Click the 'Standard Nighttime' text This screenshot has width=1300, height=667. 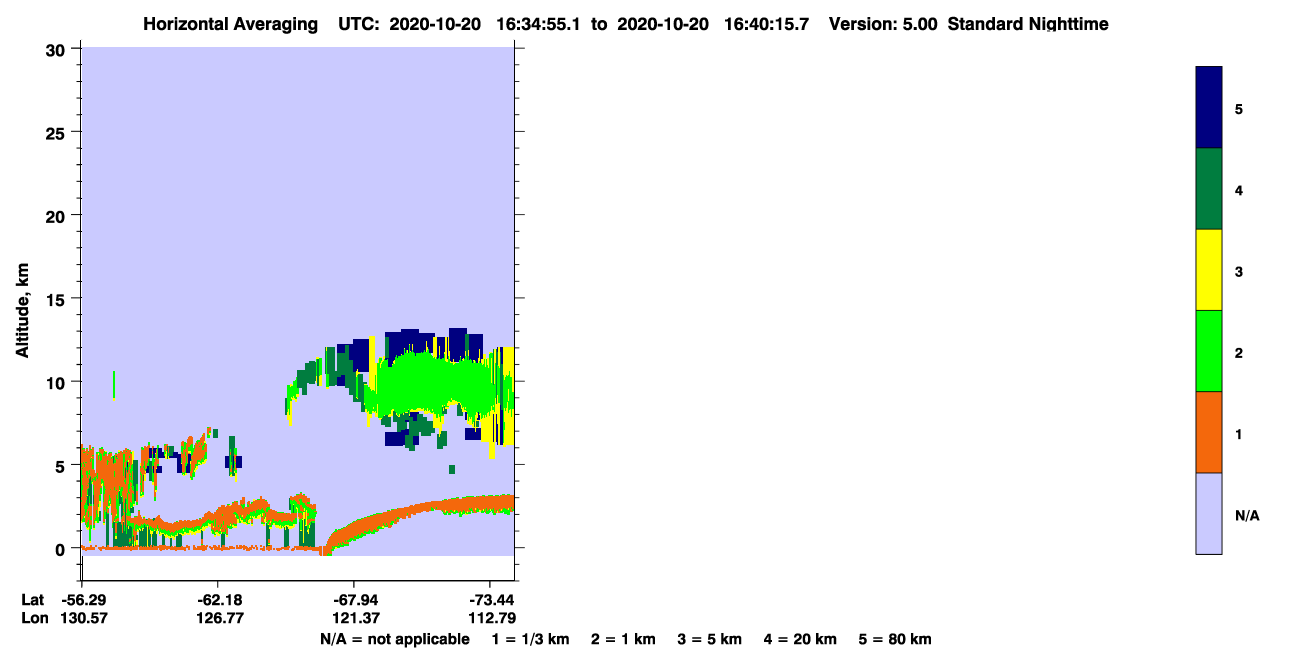[x=1028, y=24]
